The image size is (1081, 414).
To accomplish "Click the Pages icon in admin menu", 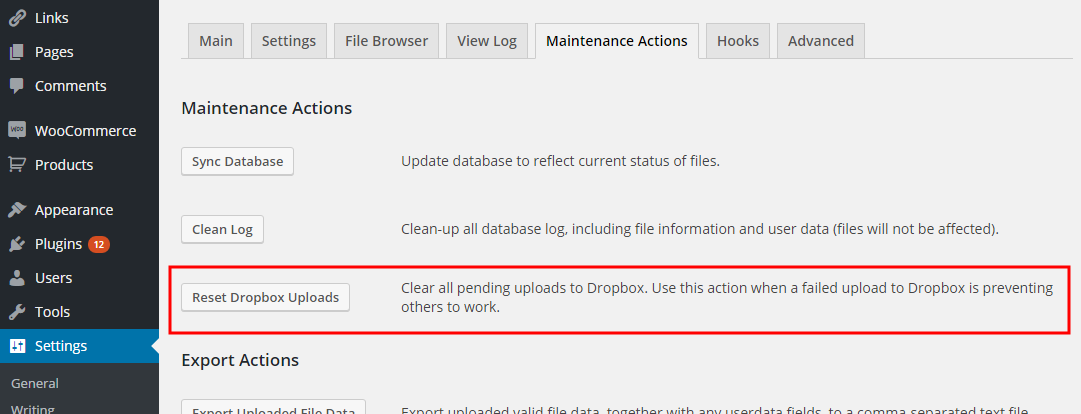I will click(17, 52).
